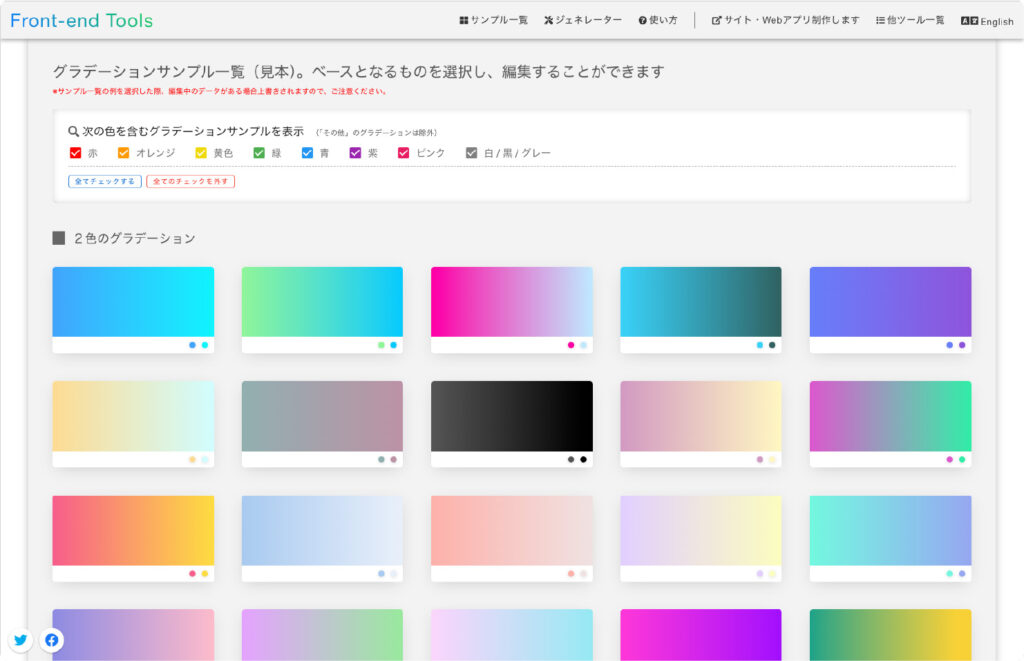Click the 全てチェックする button
Viewport: 1024px width, 661px height.
coord(104,182)
